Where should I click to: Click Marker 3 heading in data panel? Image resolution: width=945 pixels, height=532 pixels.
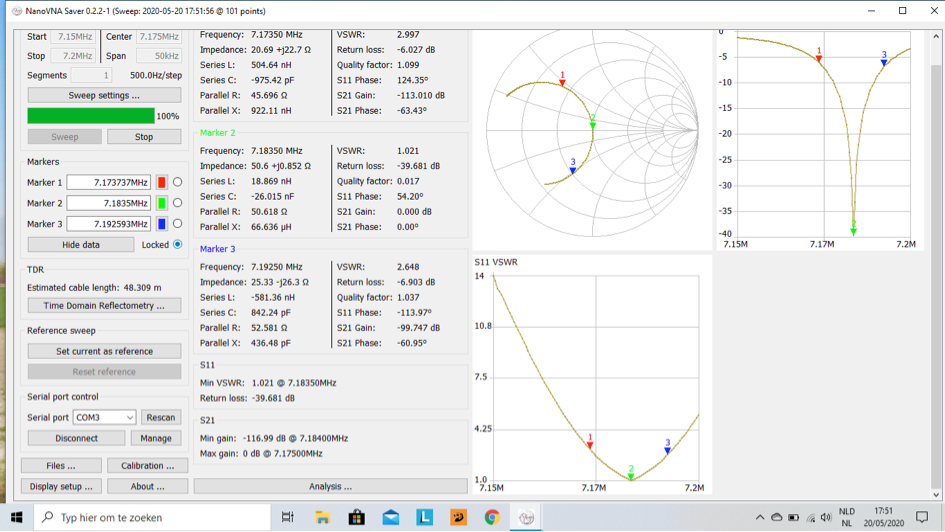[218, 249]
